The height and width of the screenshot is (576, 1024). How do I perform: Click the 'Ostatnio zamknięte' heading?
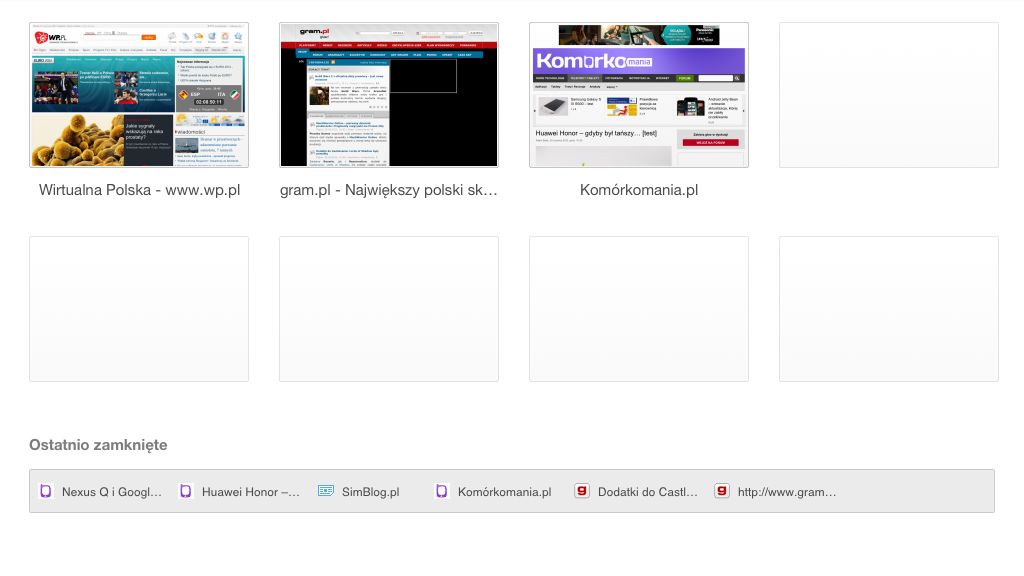[98, 444]
